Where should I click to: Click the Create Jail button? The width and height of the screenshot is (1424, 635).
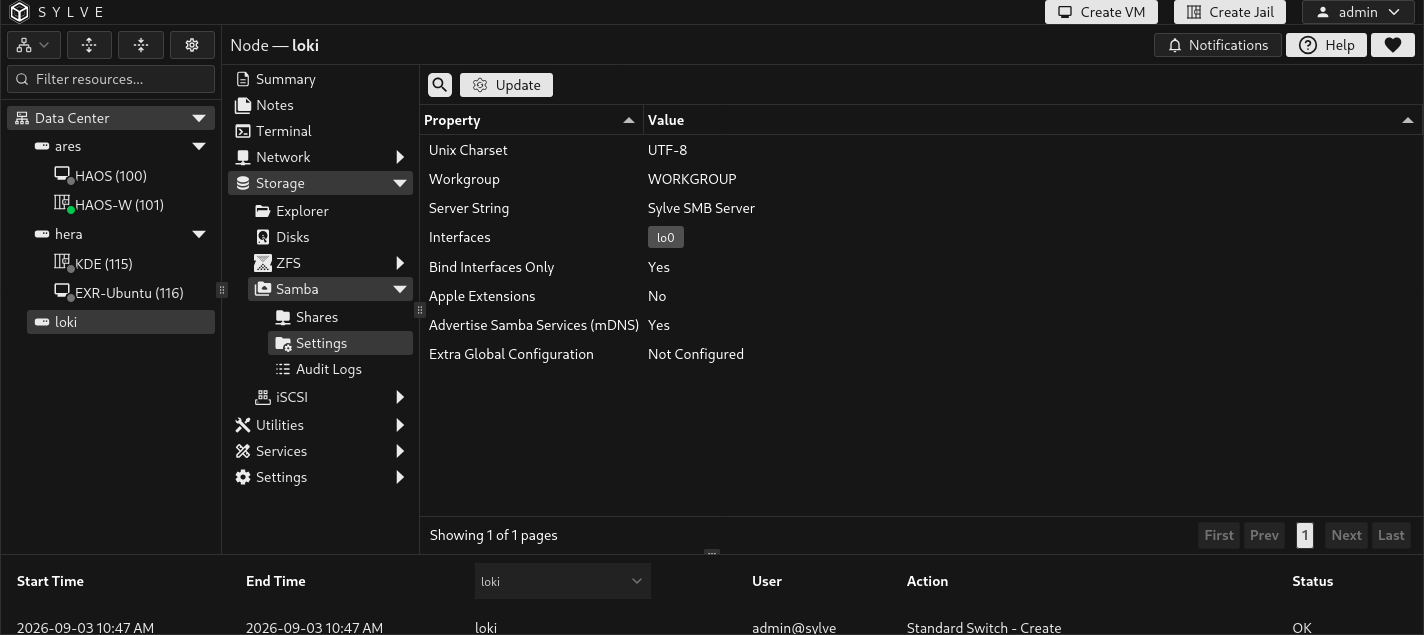point(1229,12)
